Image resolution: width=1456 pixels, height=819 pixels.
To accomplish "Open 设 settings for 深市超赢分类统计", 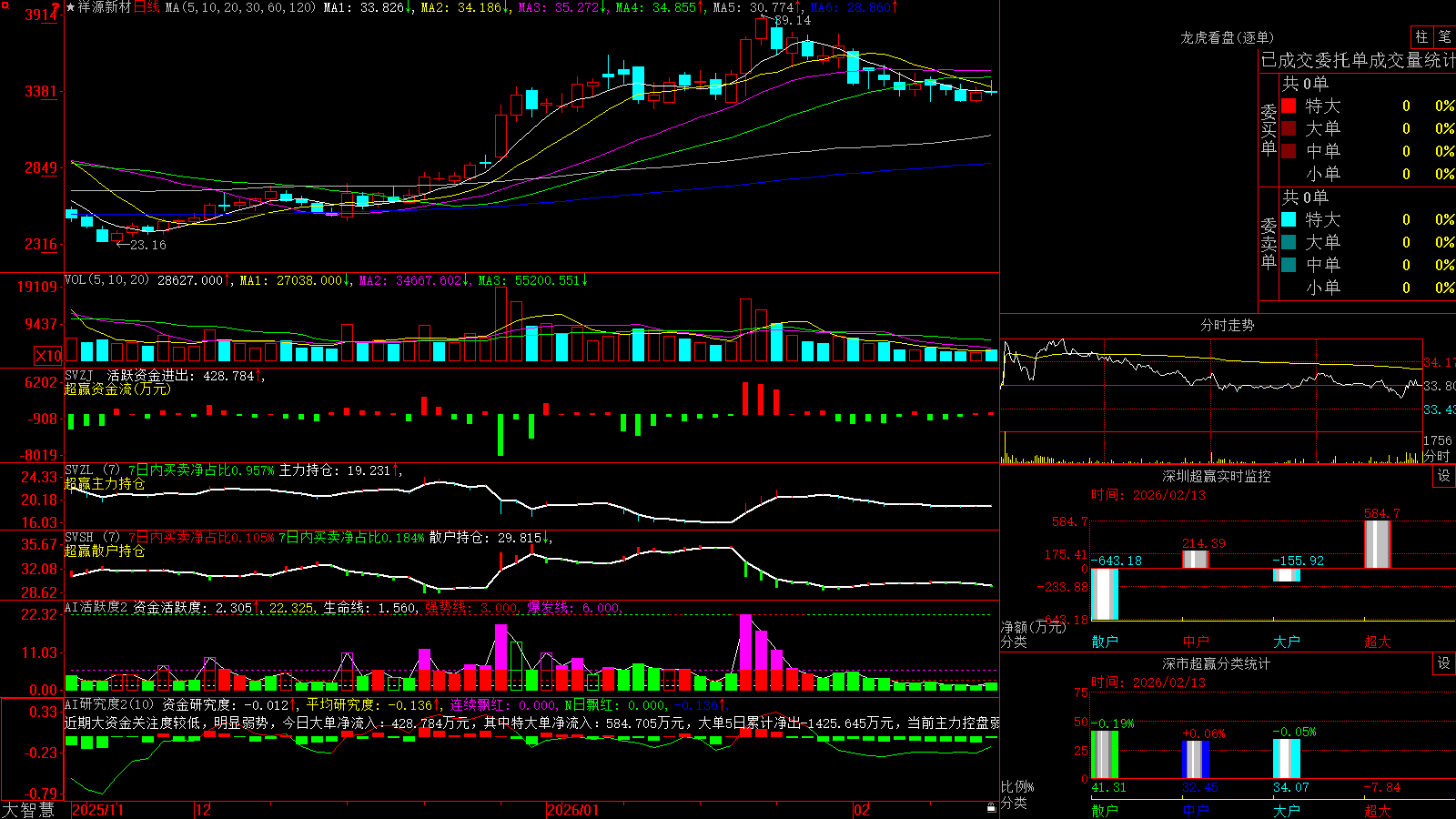I will [x=1444, y=663].
